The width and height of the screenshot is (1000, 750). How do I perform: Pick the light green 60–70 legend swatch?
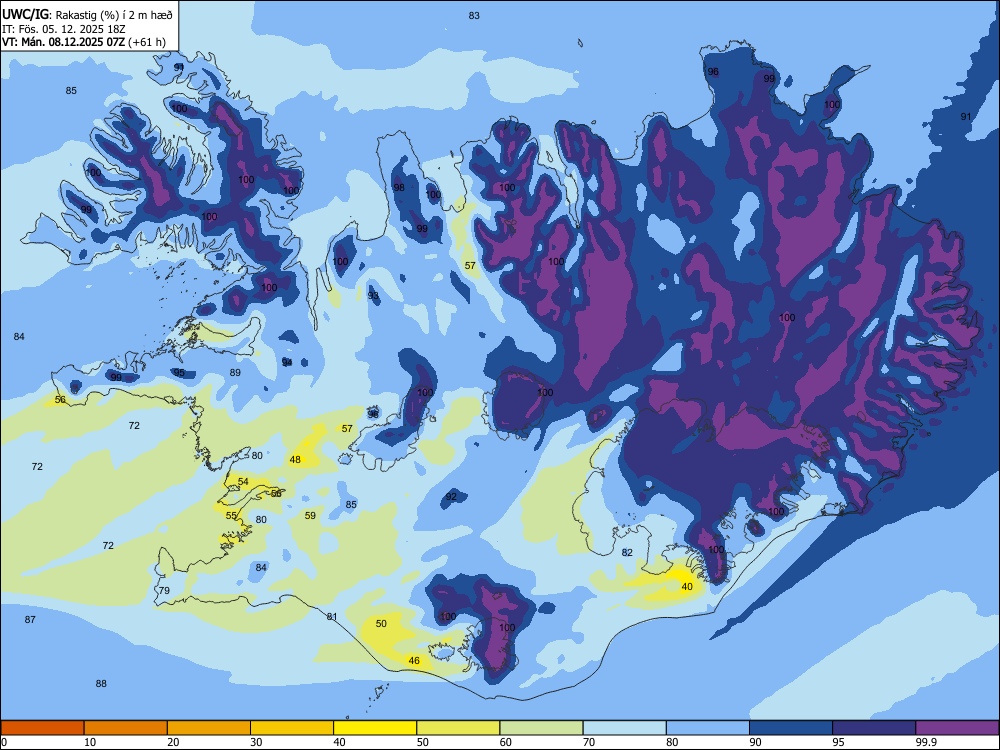pos(541,728)
